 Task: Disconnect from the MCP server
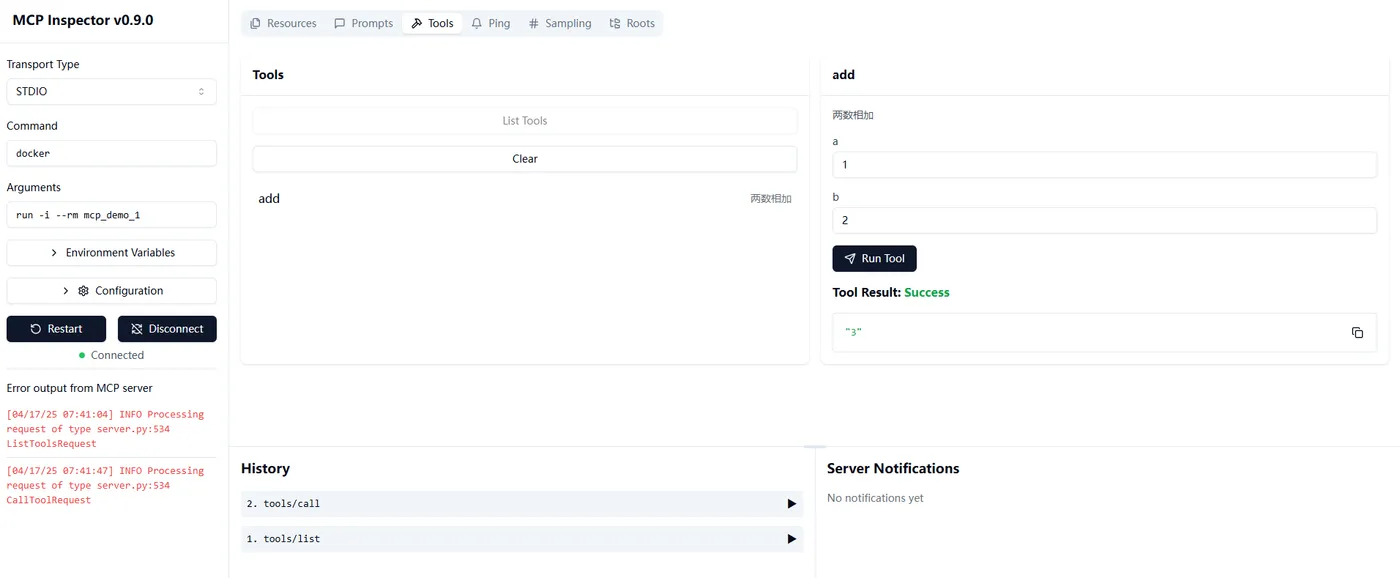click(x=167, y=329)
